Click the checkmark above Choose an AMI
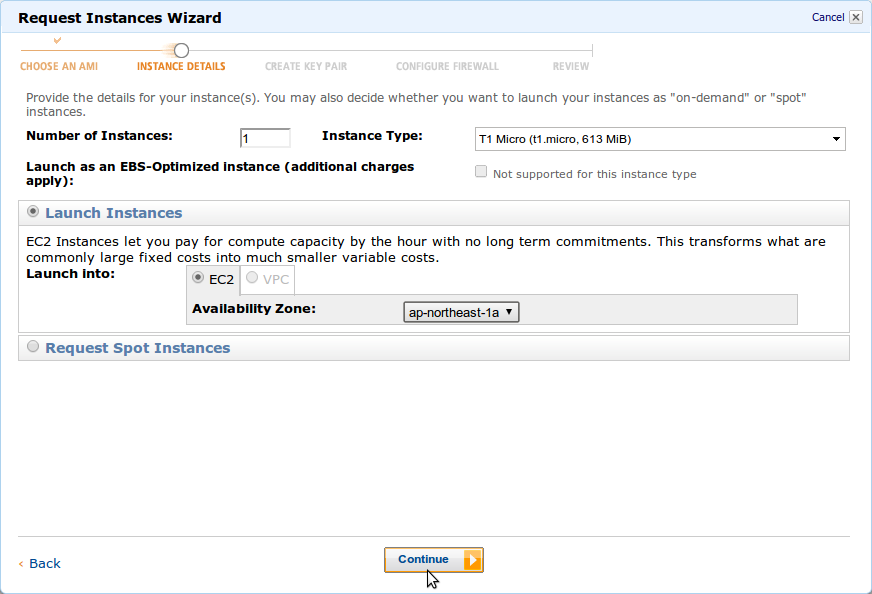The width and height of the screenshot is (872, 594). point(57,40)
